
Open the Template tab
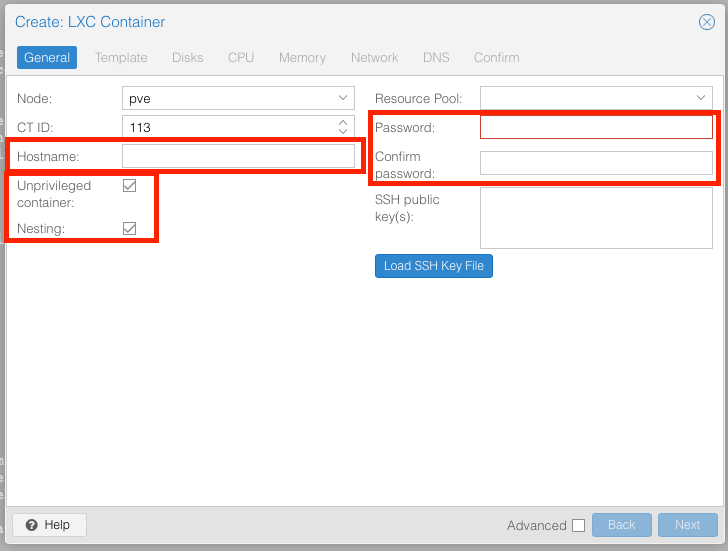coord(121,58)
